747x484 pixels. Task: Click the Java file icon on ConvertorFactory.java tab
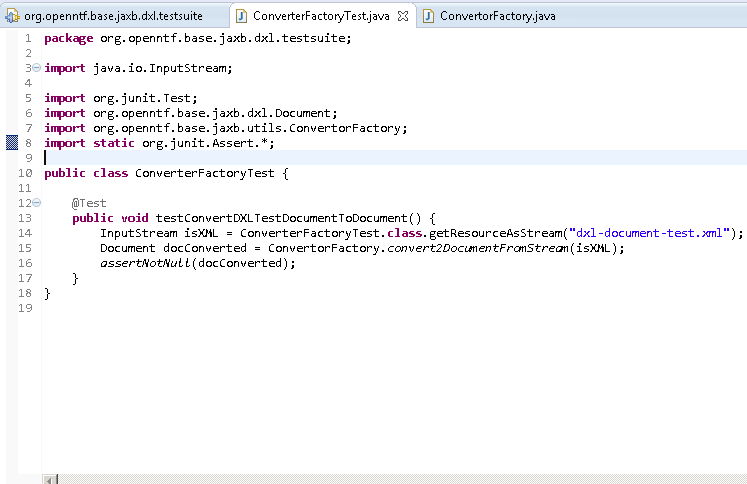(x=428, y=16)
